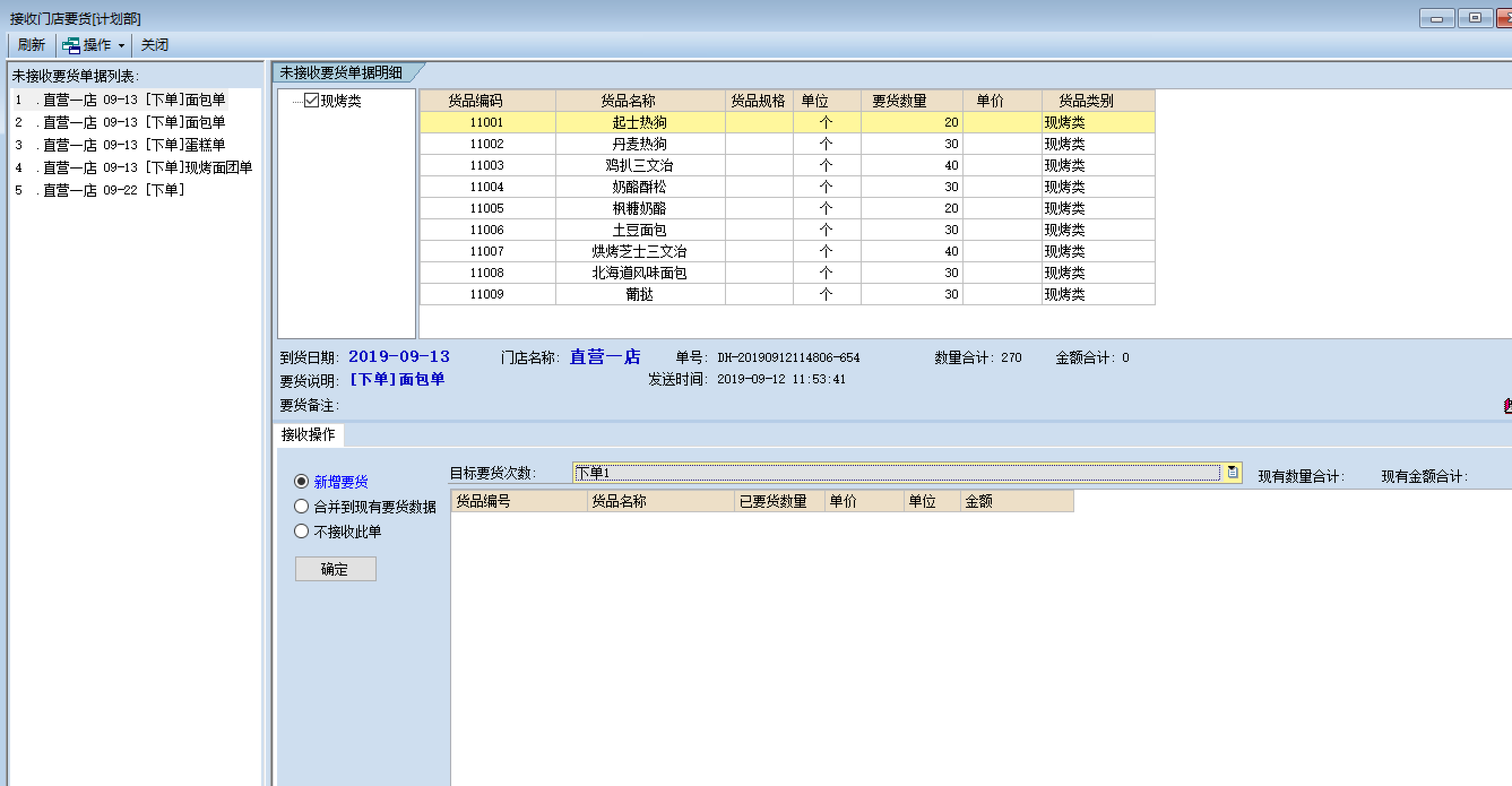Click the cell 奶酪酥松

[x=640, y=187]
